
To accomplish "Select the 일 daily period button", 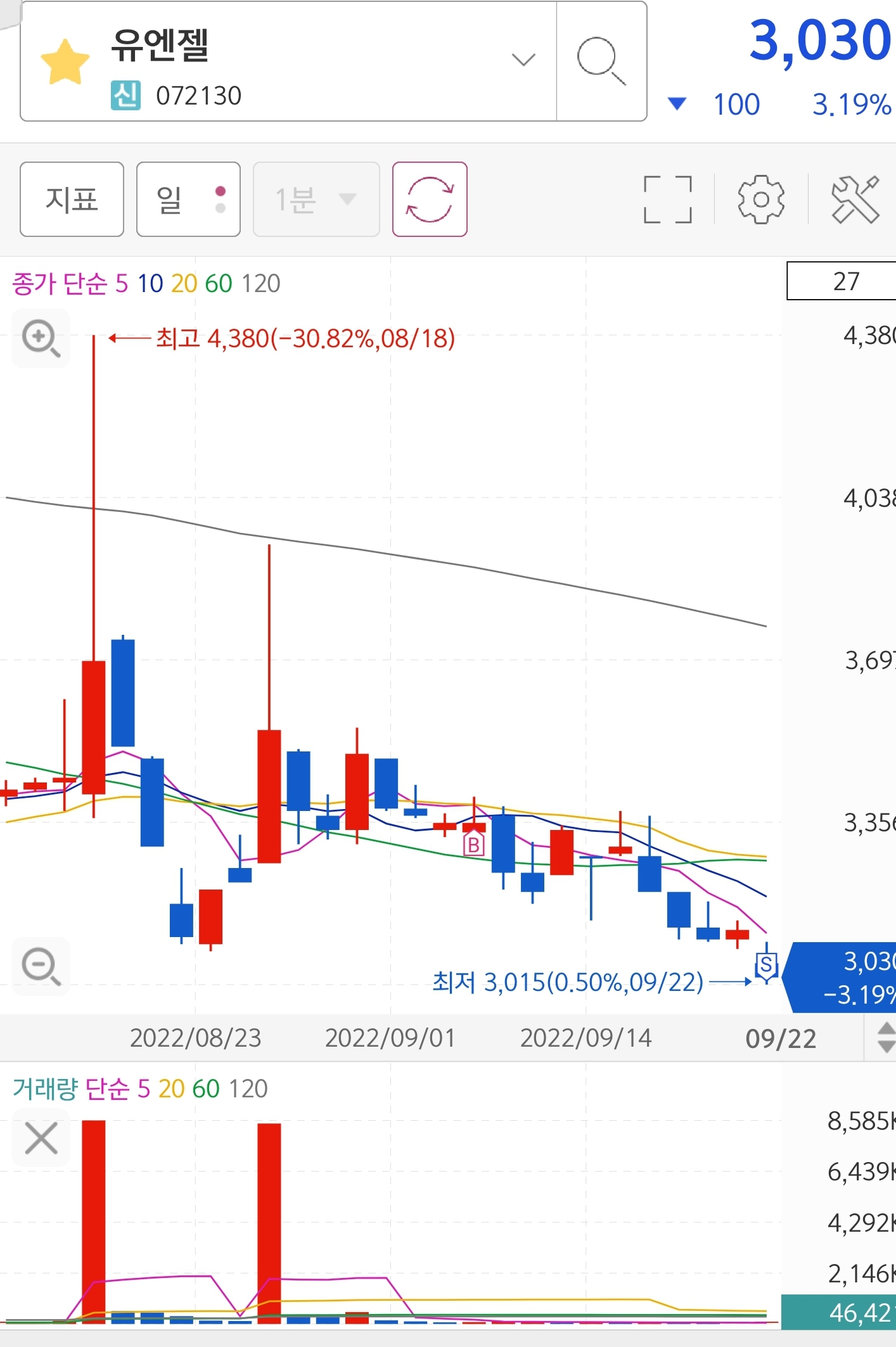I will click(x=188, y=199).
